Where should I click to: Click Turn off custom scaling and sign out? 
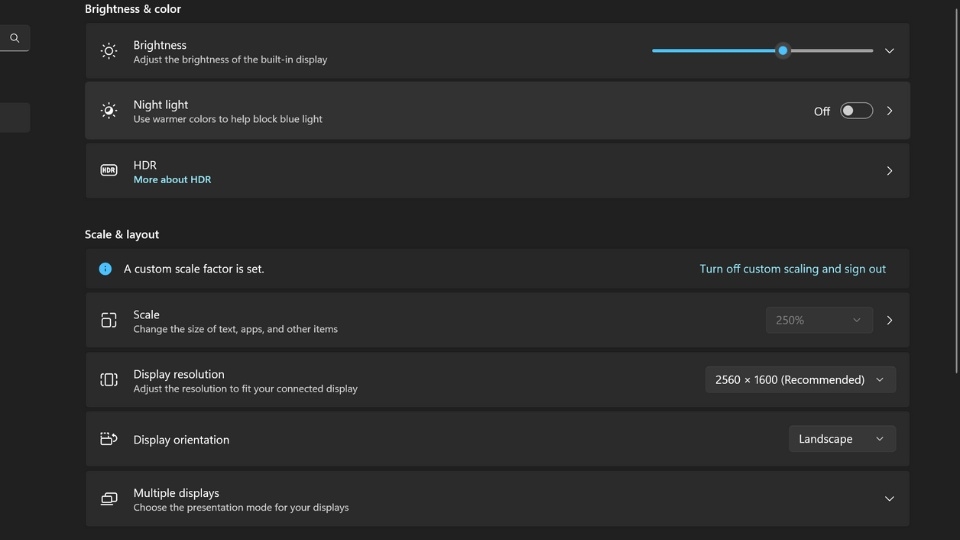792,269
